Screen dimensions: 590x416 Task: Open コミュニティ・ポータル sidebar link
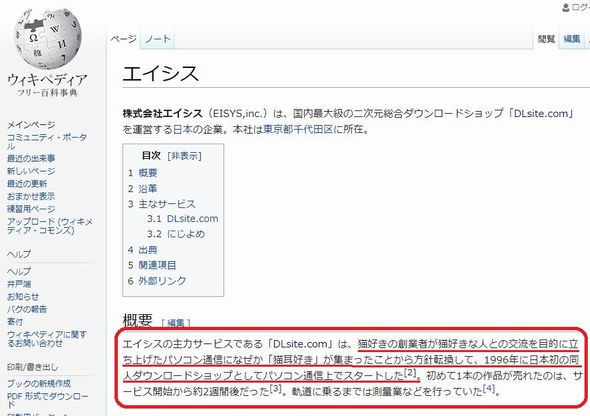pos(47,141)
